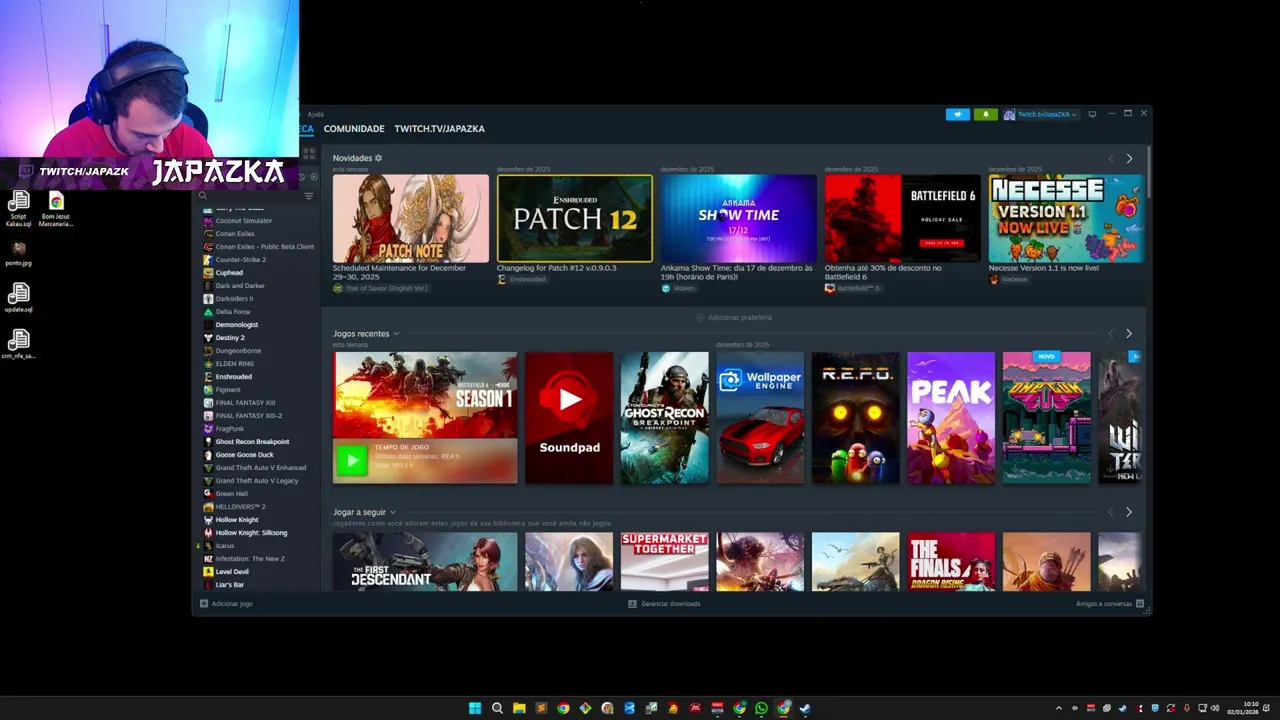Open The First Descendant suggestion tile
The width and height of the screenshot is (1280, 720).
[425, 561]
